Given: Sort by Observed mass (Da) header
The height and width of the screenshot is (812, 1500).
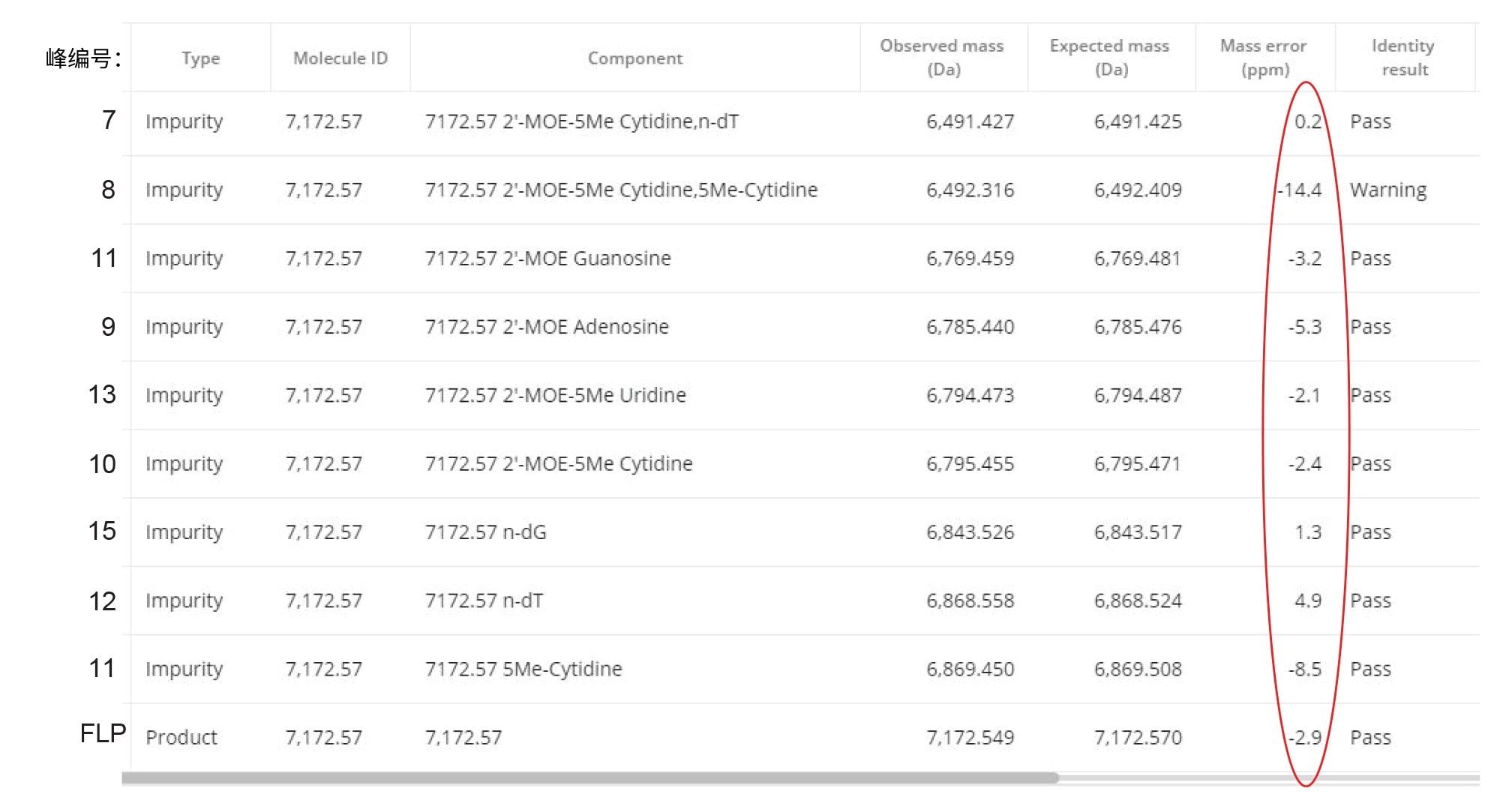Looking at the screenshot, I should [x=942, y=58].
